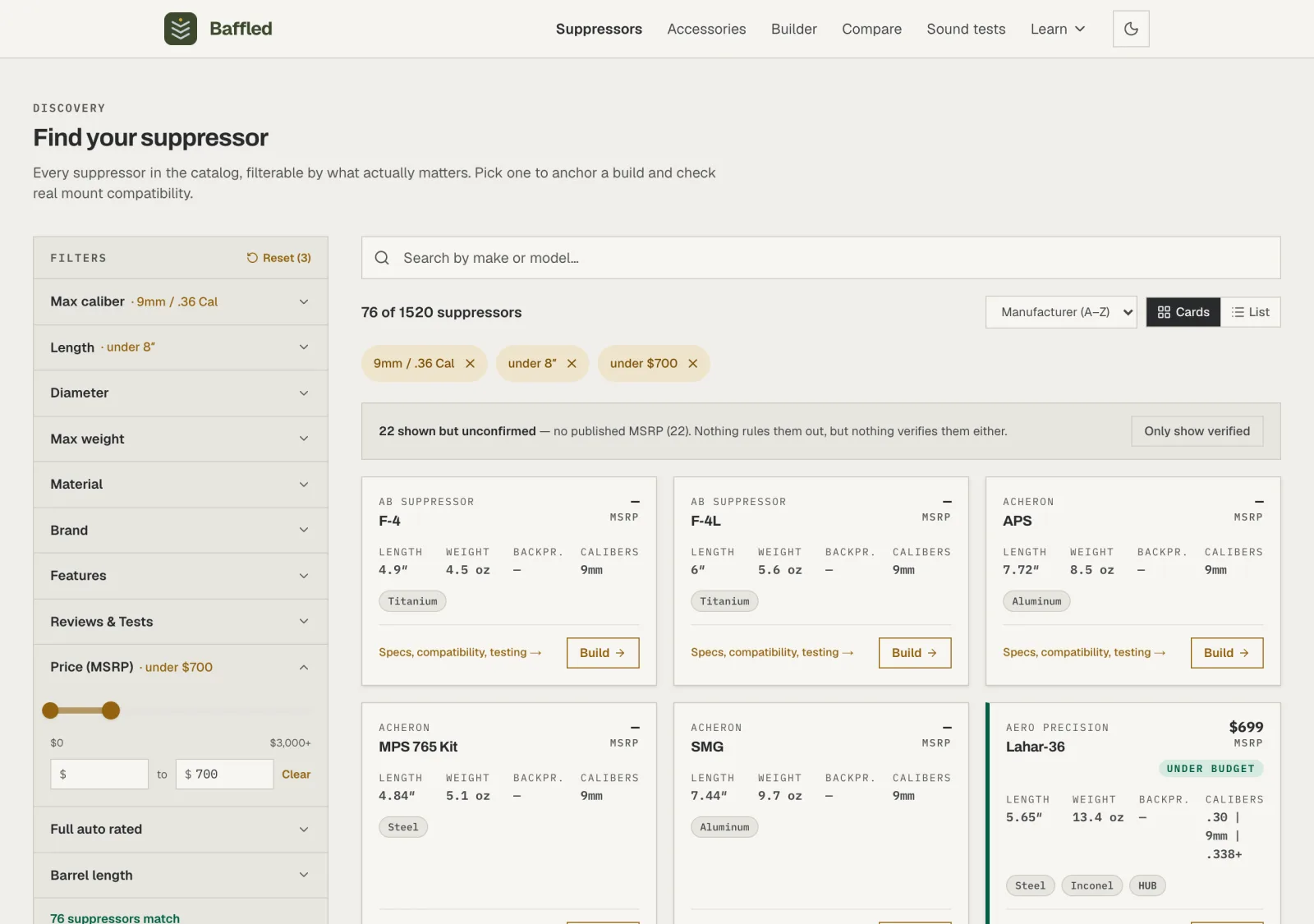
Task: Expand the Max weight filter
Action: [x=181, y=439]
